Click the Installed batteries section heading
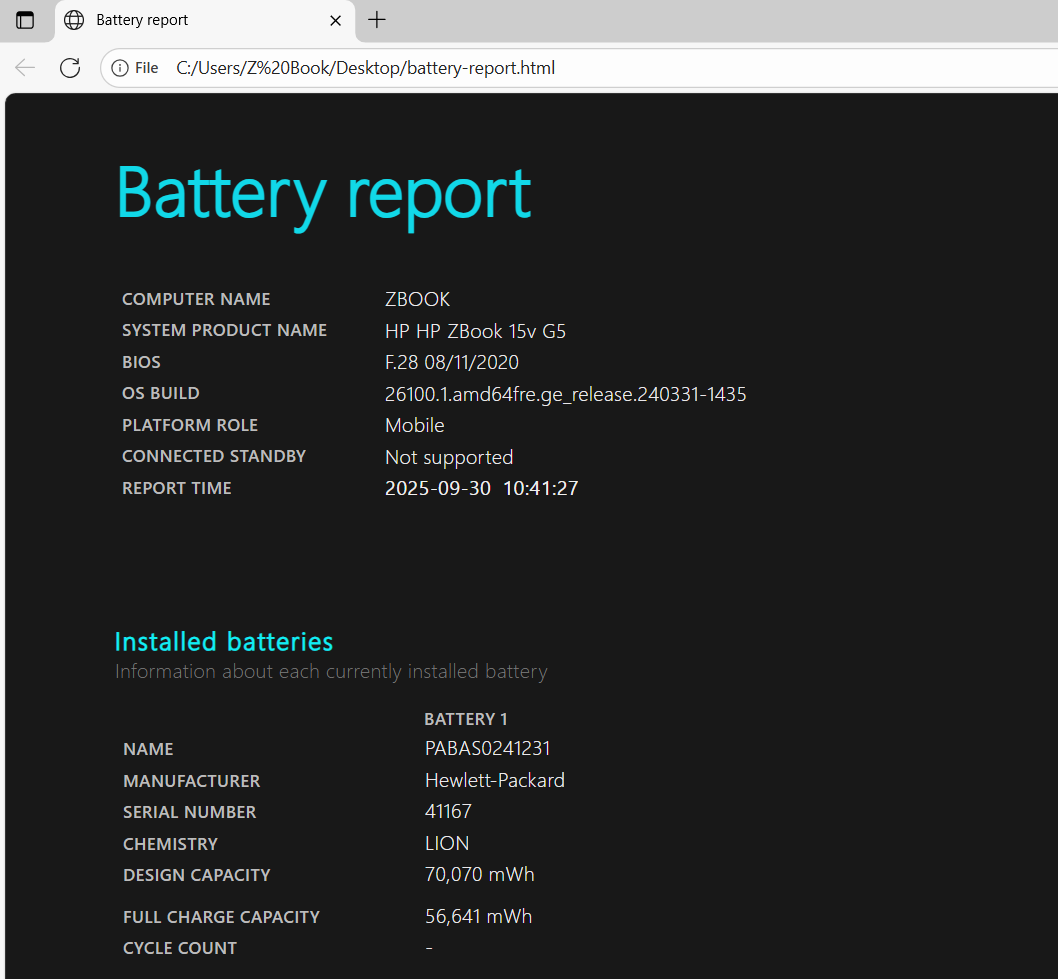The width and height of the screenshot is (1058, 979). 224,641
